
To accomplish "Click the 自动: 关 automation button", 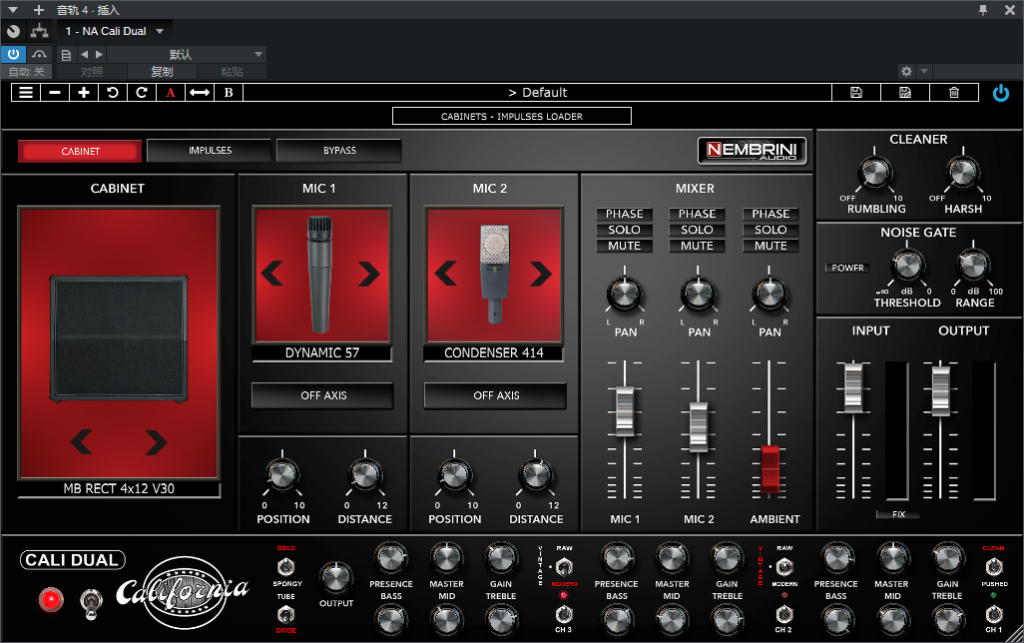I will pos(27,72).
